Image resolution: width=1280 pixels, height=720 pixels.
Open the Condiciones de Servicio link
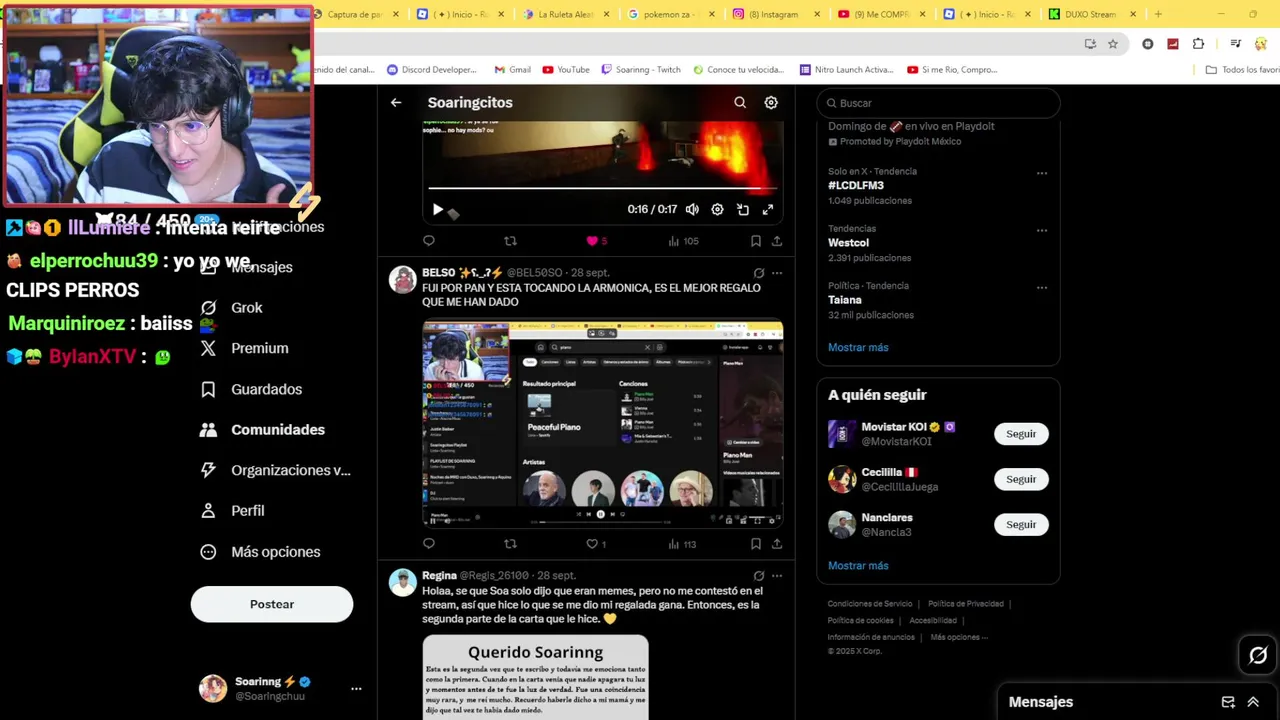pyautogui.click(x=870, y=604)
